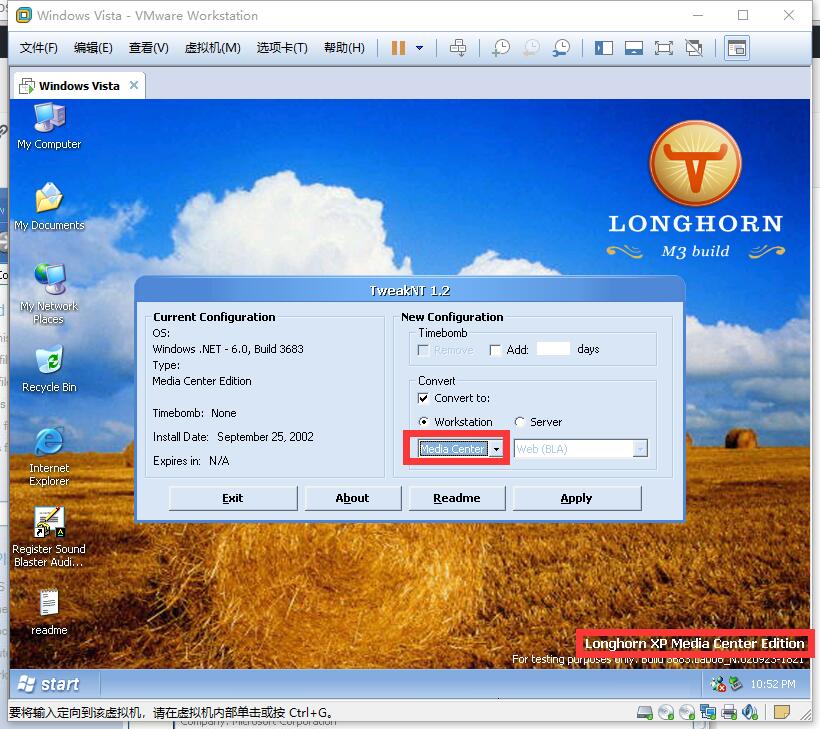Viewport: 820px width, 729px height.
Task: Open the Web (BLA) server edition dropdown
Action: 640,449
